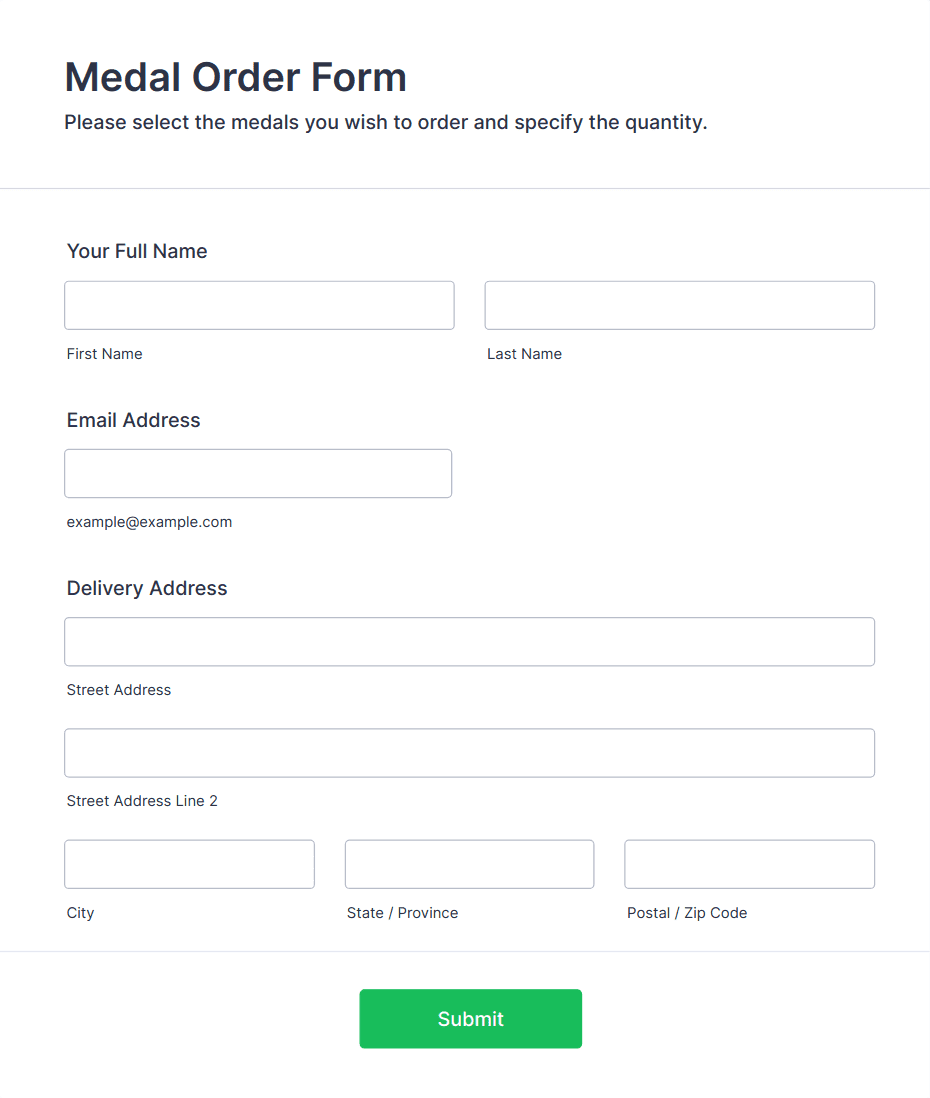Click the "First Name" sublabel text
The width and height of the screenshot is (930, 1098).
[x=104, y=354]
